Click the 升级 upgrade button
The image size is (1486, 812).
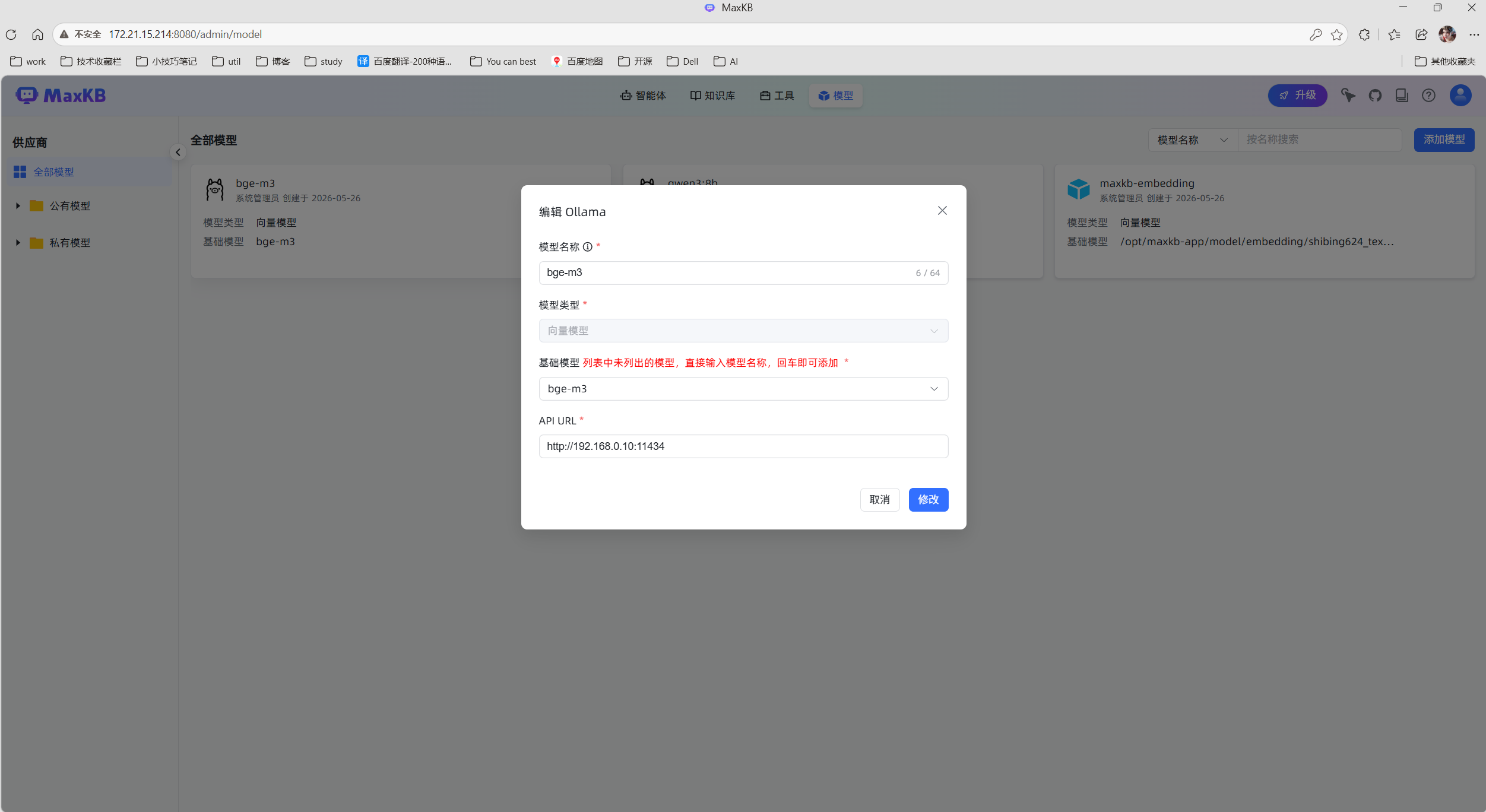point(1297,96)
